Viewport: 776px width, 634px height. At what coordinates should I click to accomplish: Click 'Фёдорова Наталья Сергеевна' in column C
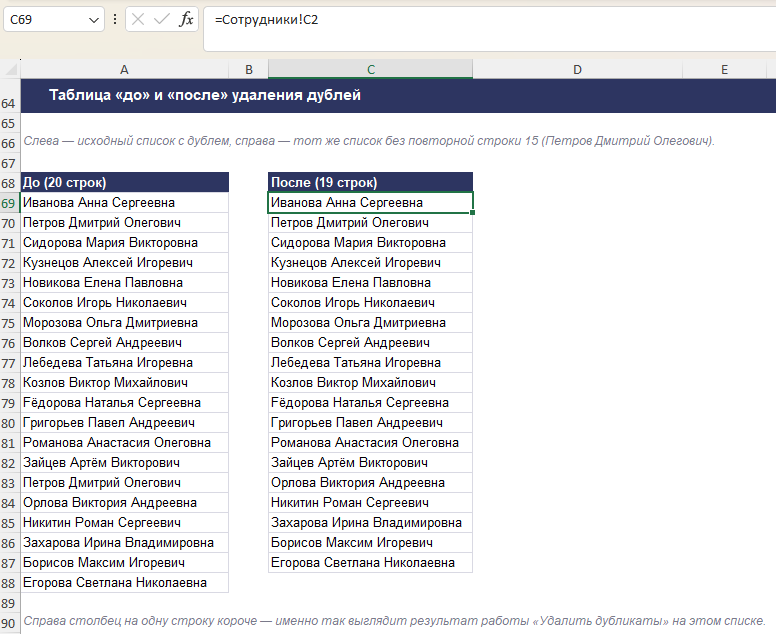pos(371,402)
